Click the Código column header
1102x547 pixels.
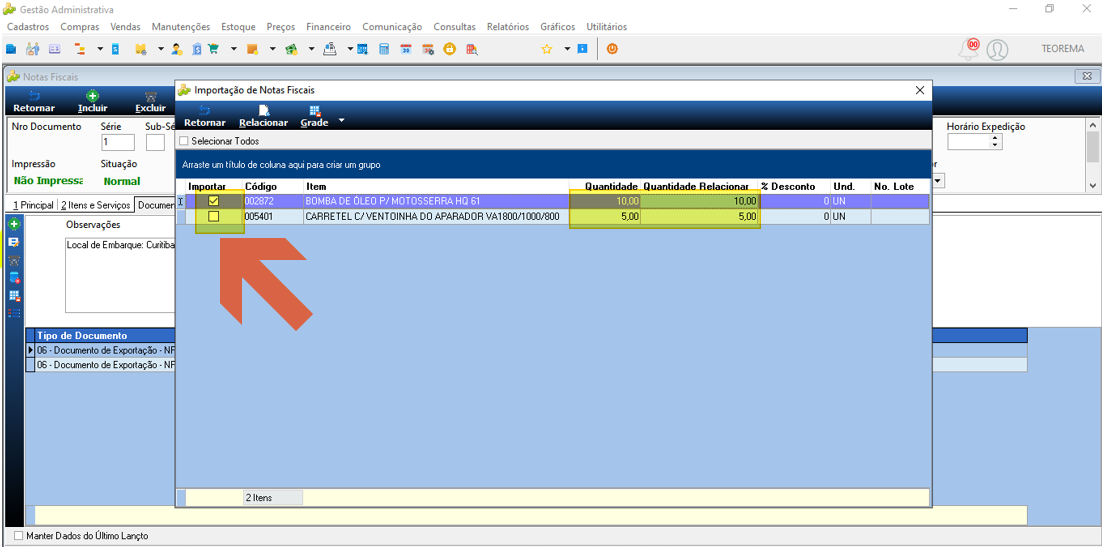click(x=273, y=187)
